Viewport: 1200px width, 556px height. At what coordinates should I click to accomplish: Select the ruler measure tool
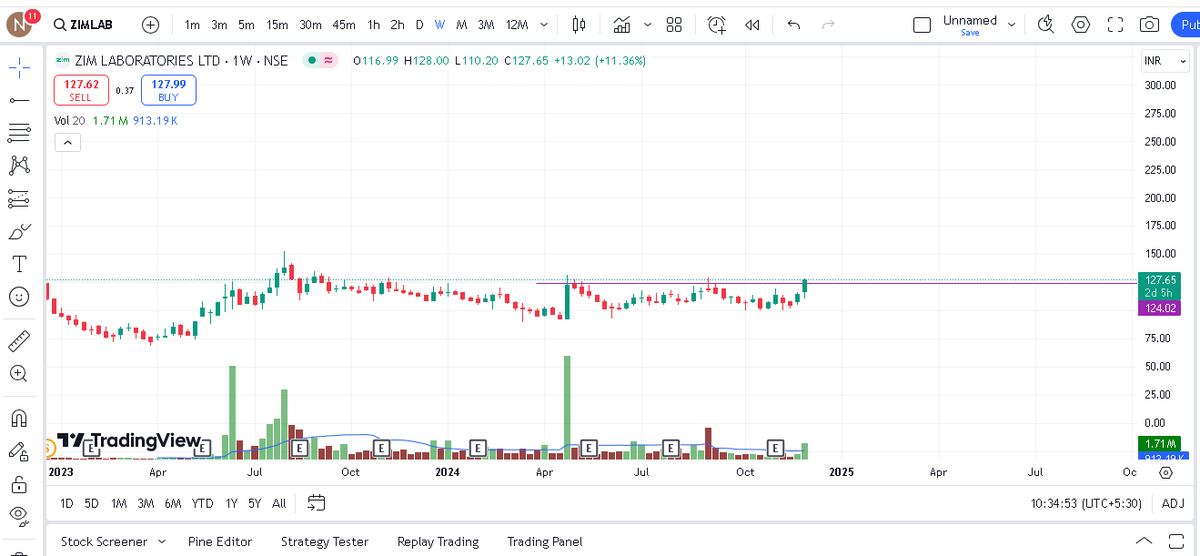coord(19,340)
